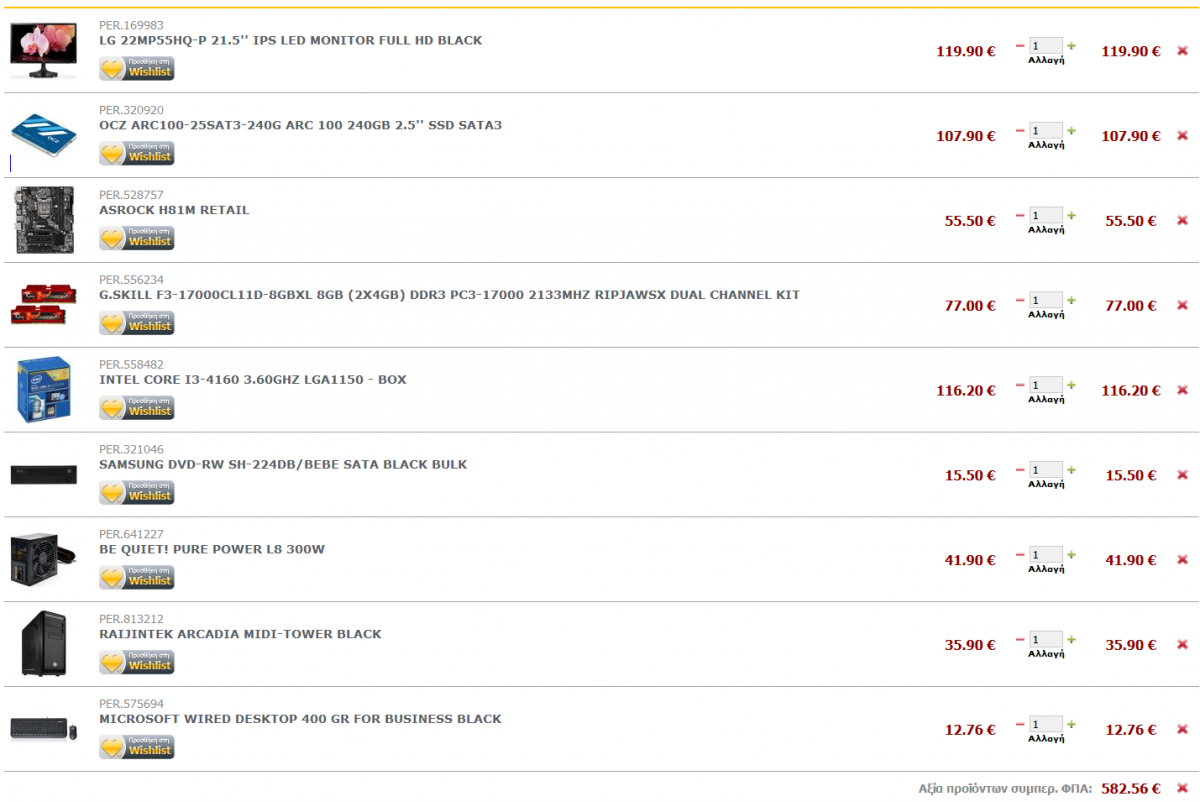Add be quiet! Pure Power L8 to Wishlist
The image size is (1200, 802).
pyautogui.click(x=137, y=578)
